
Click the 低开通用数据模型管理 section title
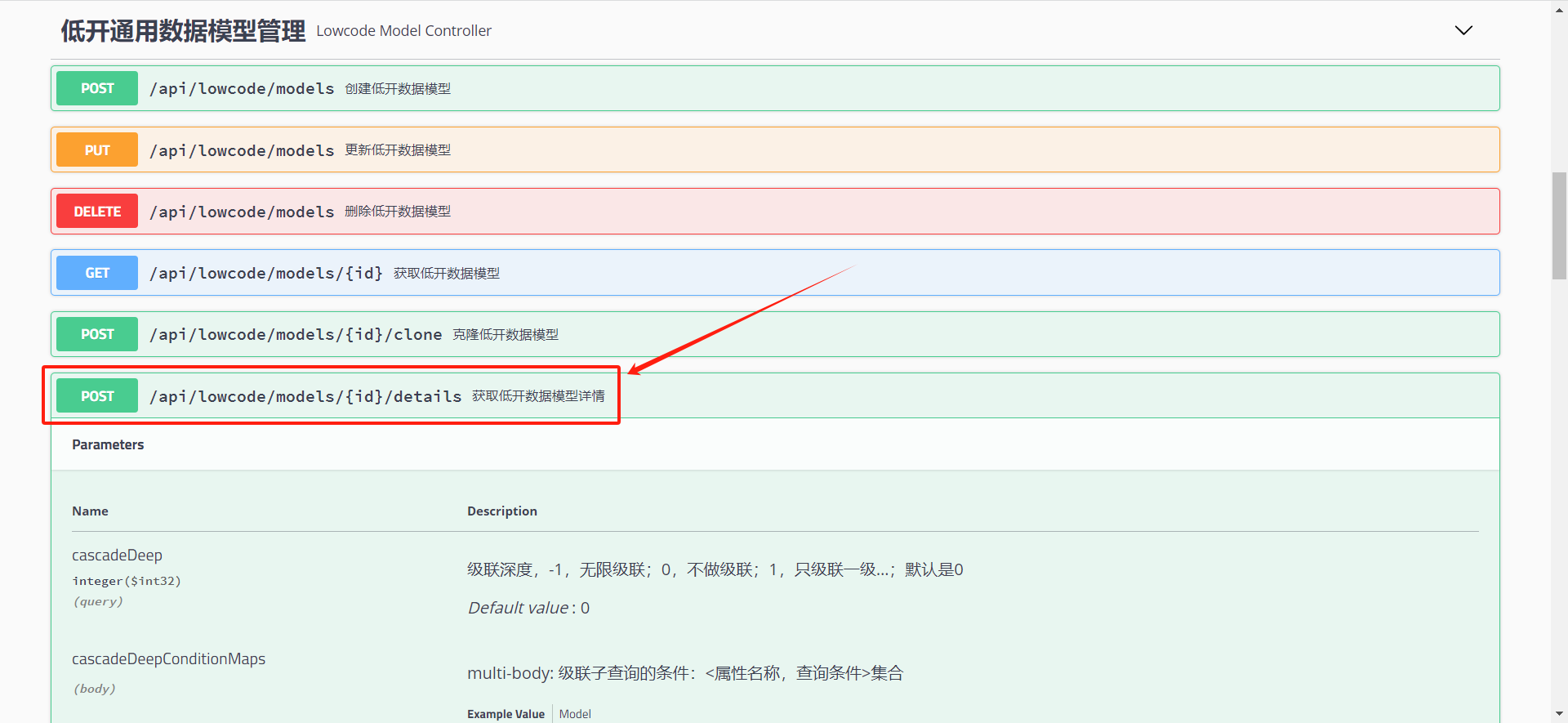tap(183, 31)
